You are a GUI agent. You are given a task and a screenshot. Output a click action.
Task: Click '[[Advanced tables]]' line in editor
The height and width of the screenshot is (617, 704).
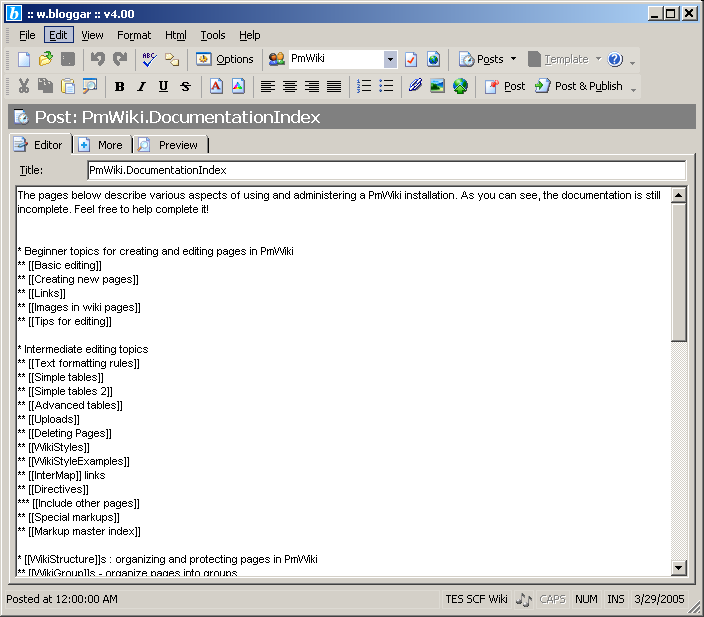(70, 405)
